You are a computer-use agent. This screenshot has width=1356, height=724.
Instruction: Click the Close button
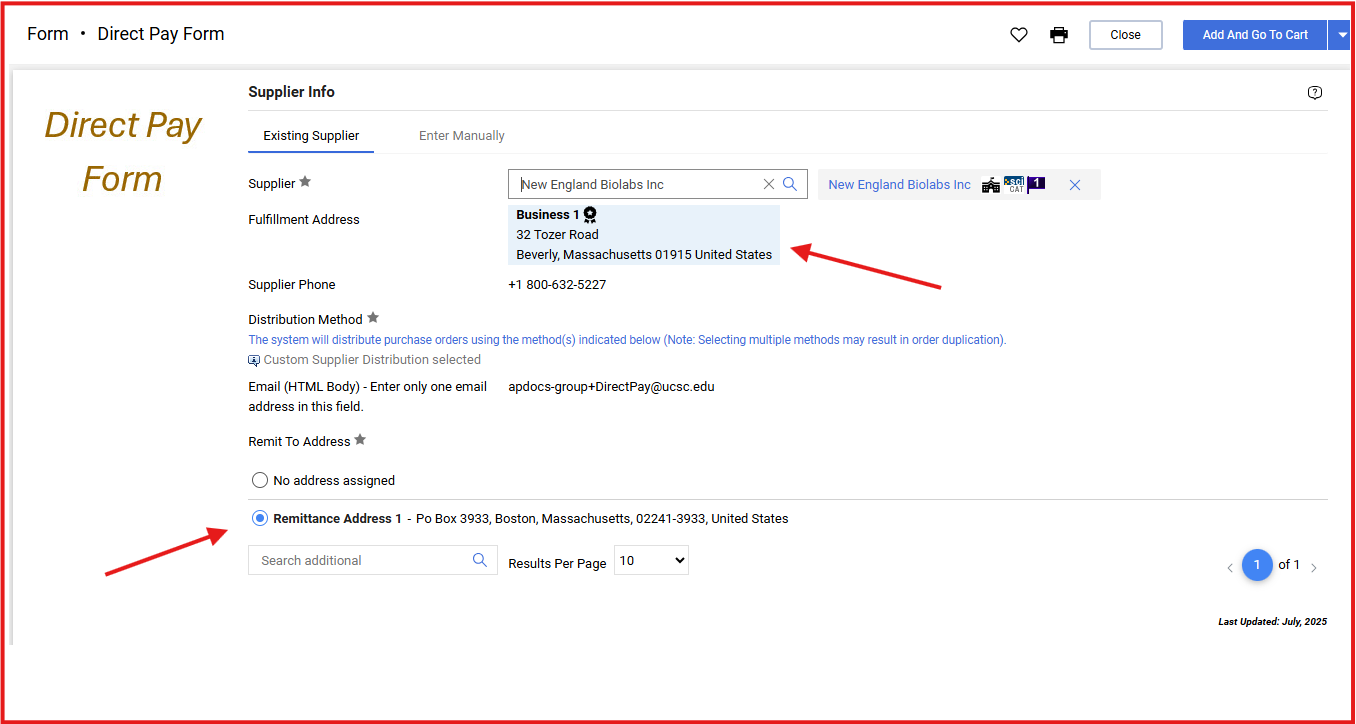1125,35
